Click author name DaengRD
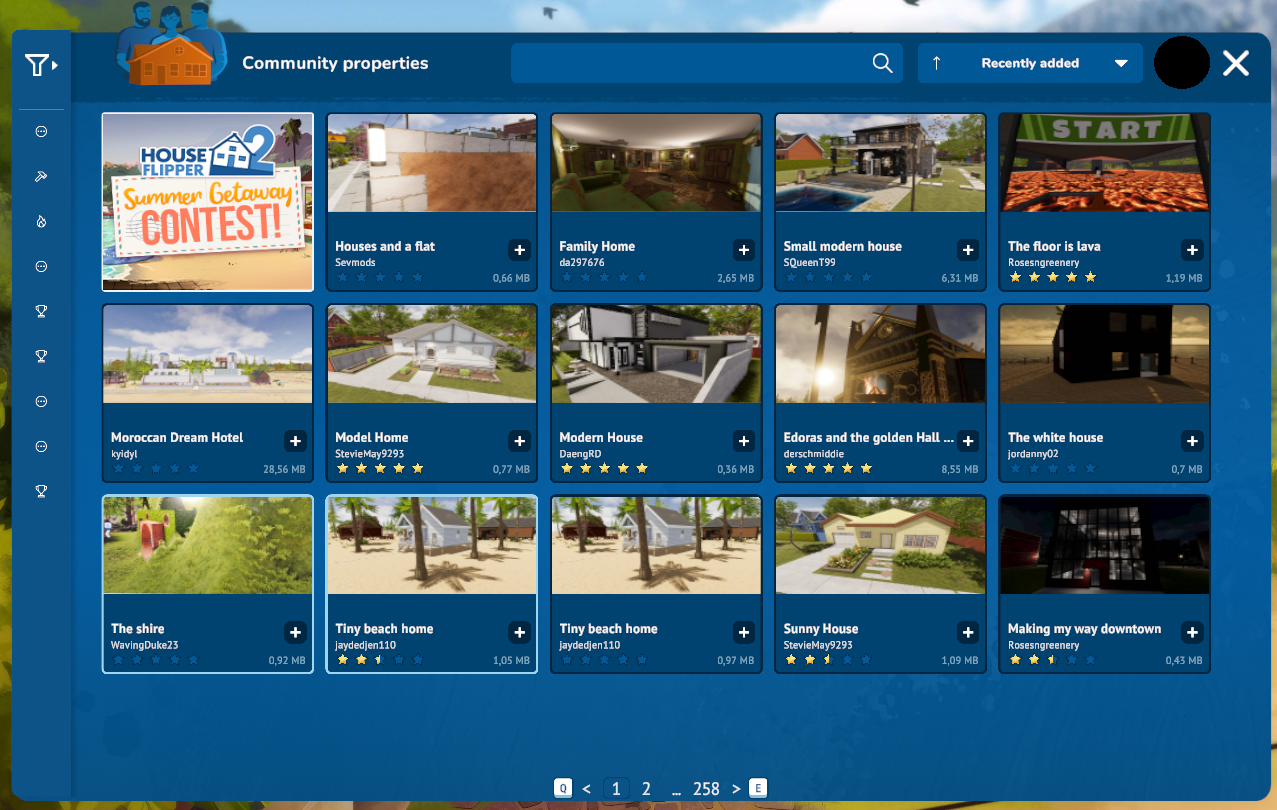The image size is (1277, 810). [580, 453]
